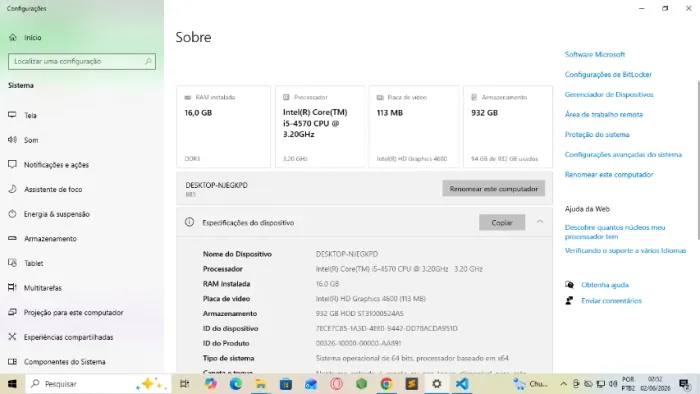Click the Pesquisar taskbar search box
Screen dimensions: 700x394
98,384
